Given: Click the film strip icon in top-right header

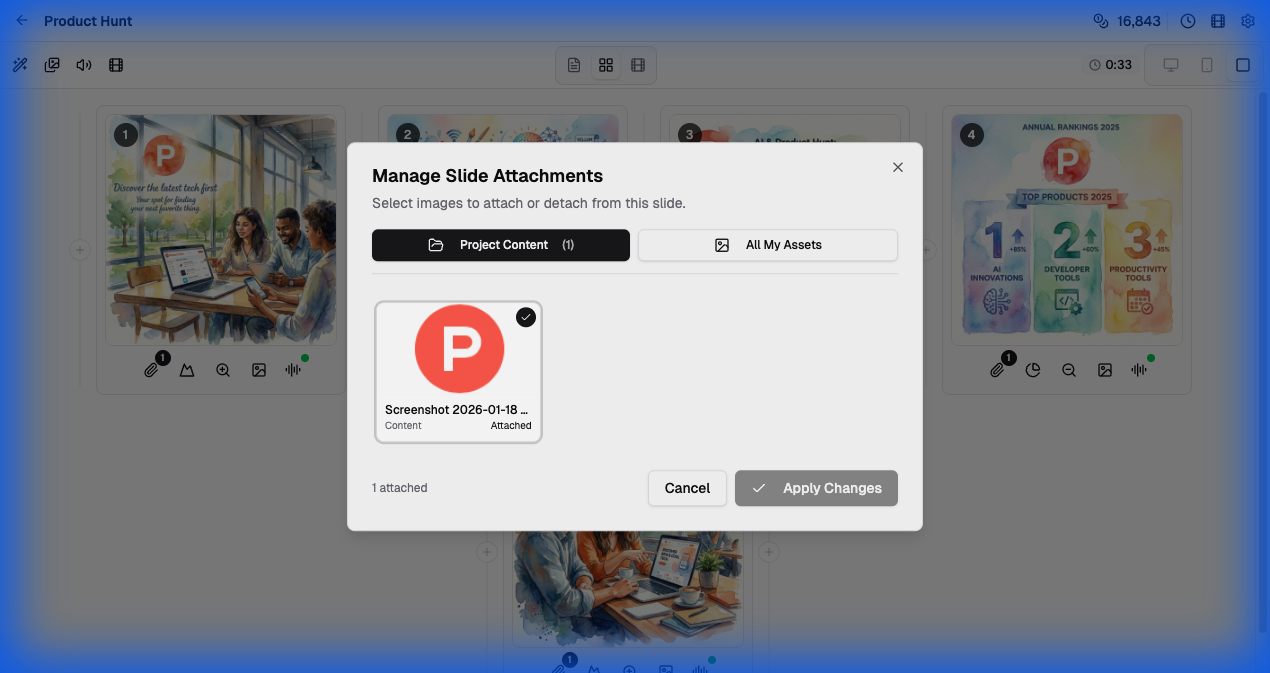Looking at the screenshot, I should (1218, 21).
